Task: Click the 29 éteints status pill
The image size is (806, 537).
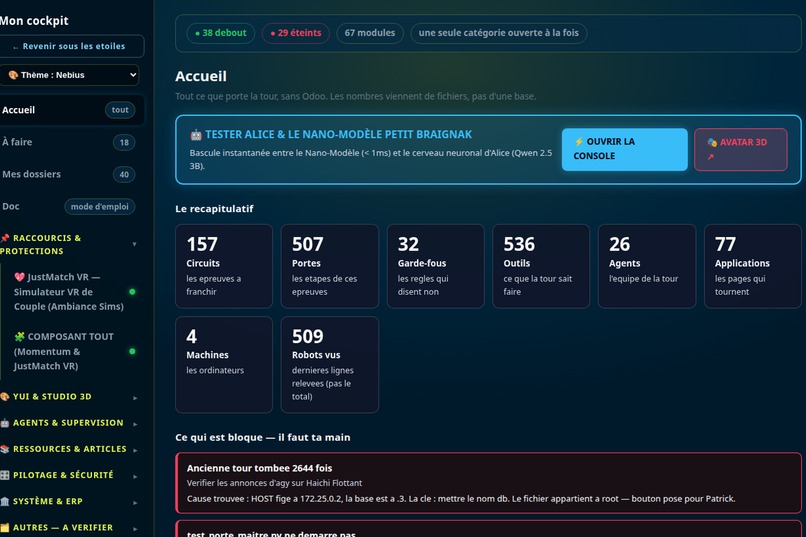Action: click(x=296, y=33)
